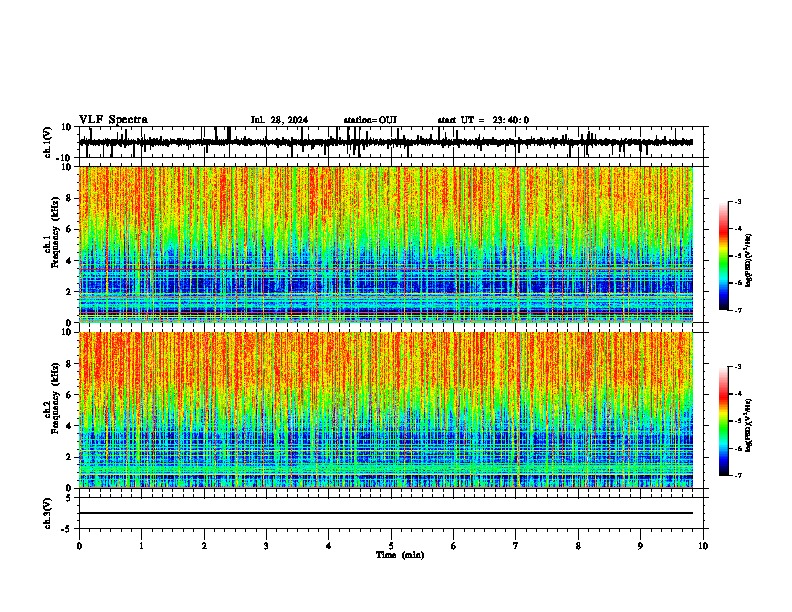Image resolution: width=792 pixels, height=612 pixels.
Task: Click the ch.2 color scale 'log(PSD)' unit label
Action: [x=749, y=425]
